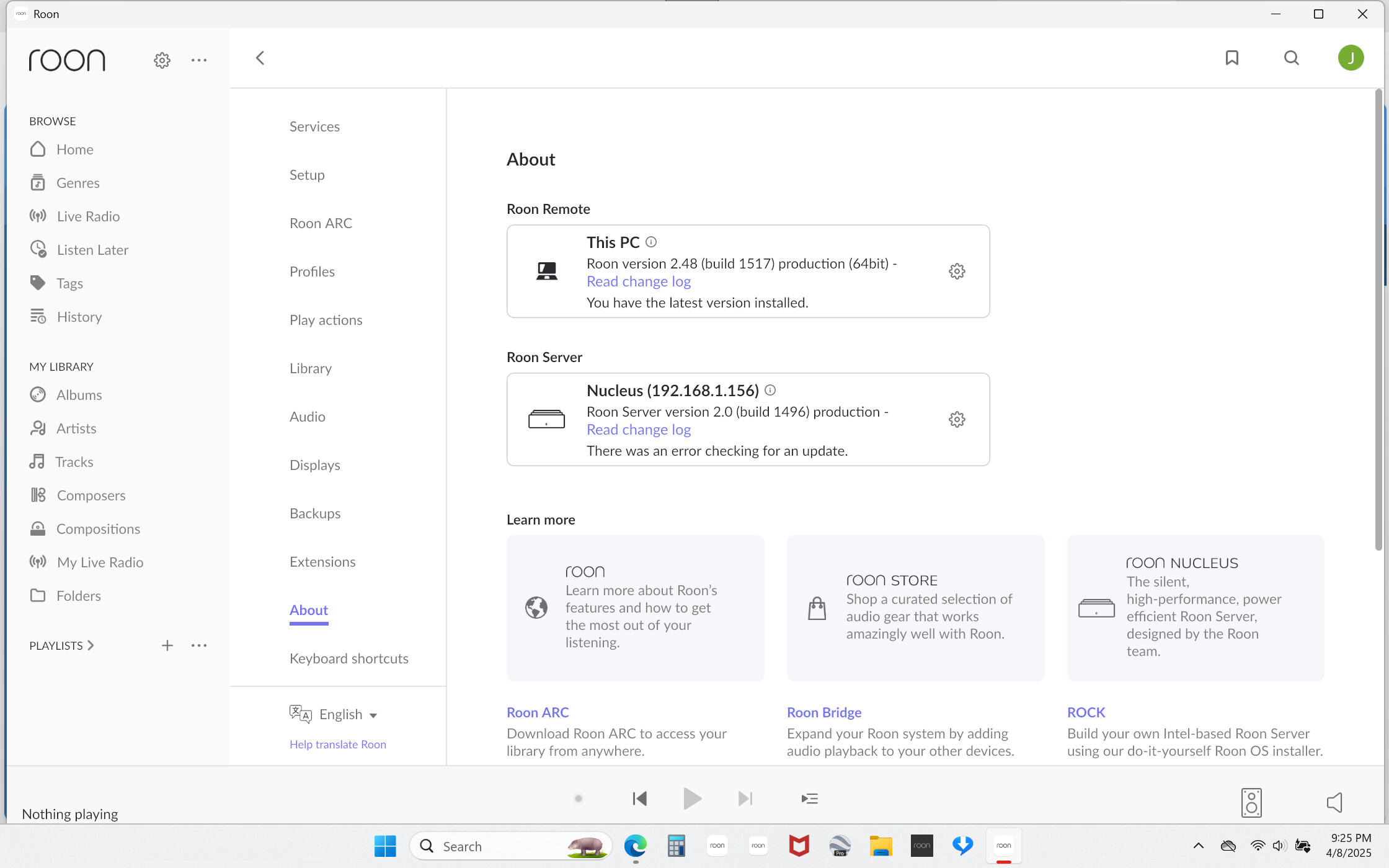
Task: Open the Roon Bridge link
Action: (x=823, y=712)
